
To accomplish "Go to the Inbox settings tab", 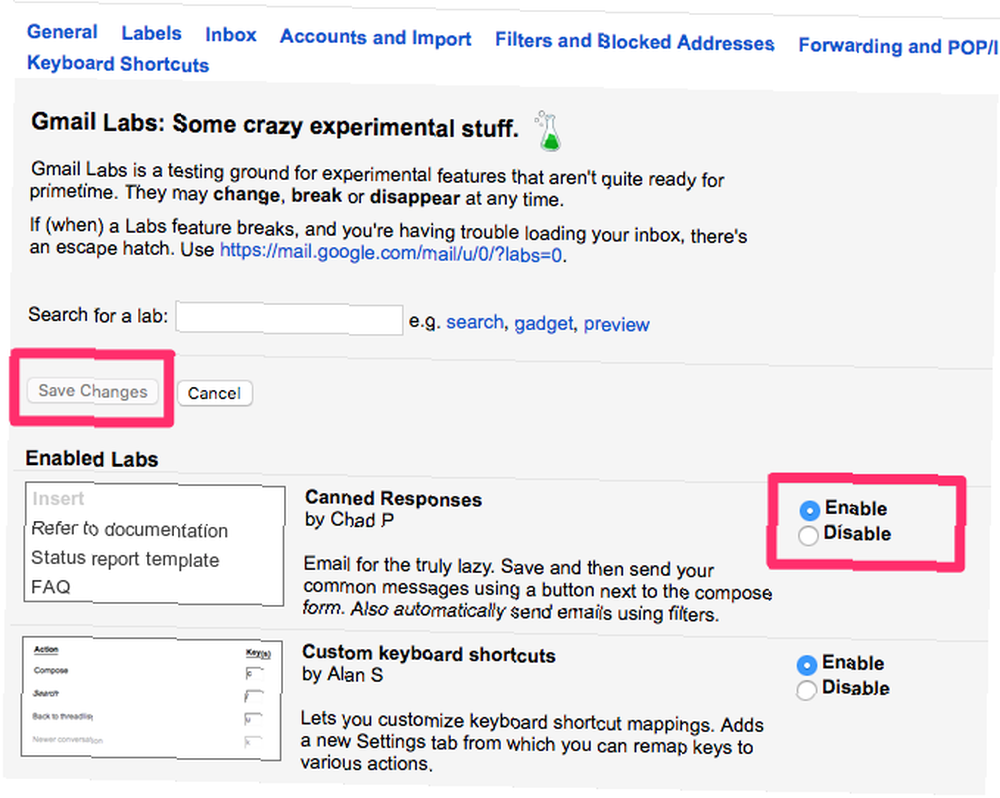I will 231,34.
